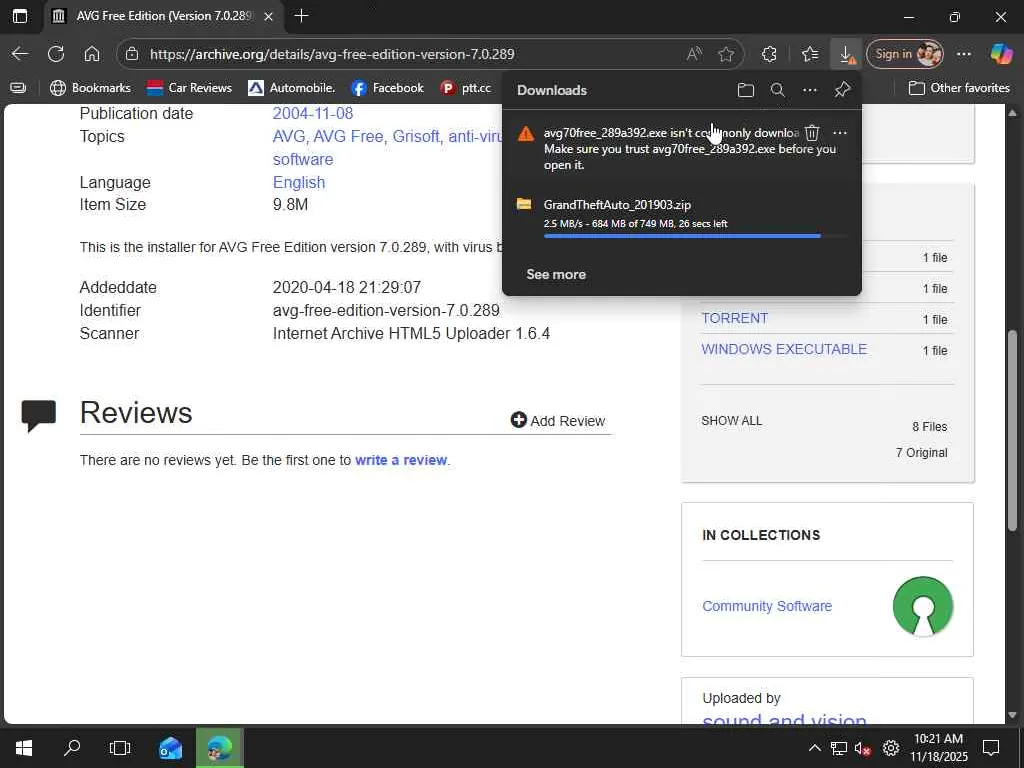Click SHOW ALL files link
1024x768 pixels.
[731, 421]
